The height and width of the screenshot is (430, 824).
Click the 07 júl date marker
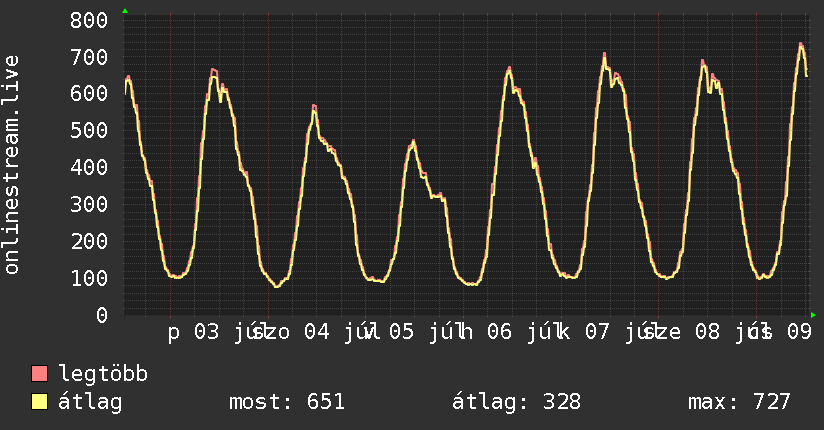click(619, 332)
